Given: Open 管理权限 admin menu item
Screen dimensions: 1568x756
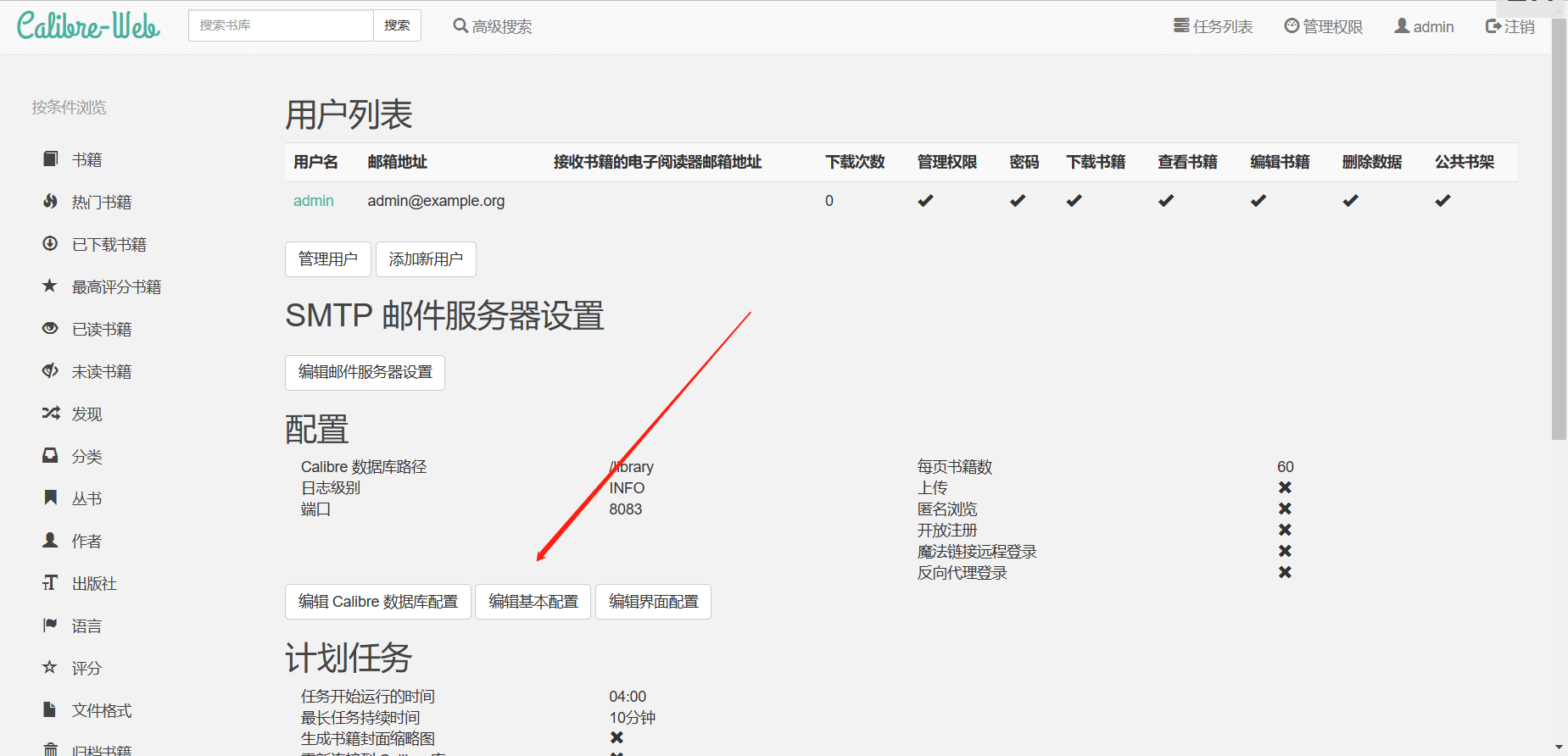Looking at the screenshot, I should [x=1324, y=26].
